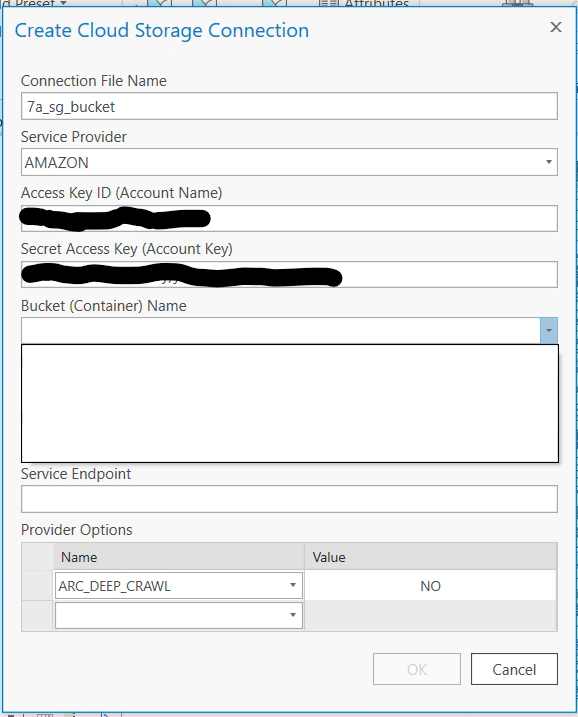
Task: Click the NO value cell
Action: coord(430,585)
